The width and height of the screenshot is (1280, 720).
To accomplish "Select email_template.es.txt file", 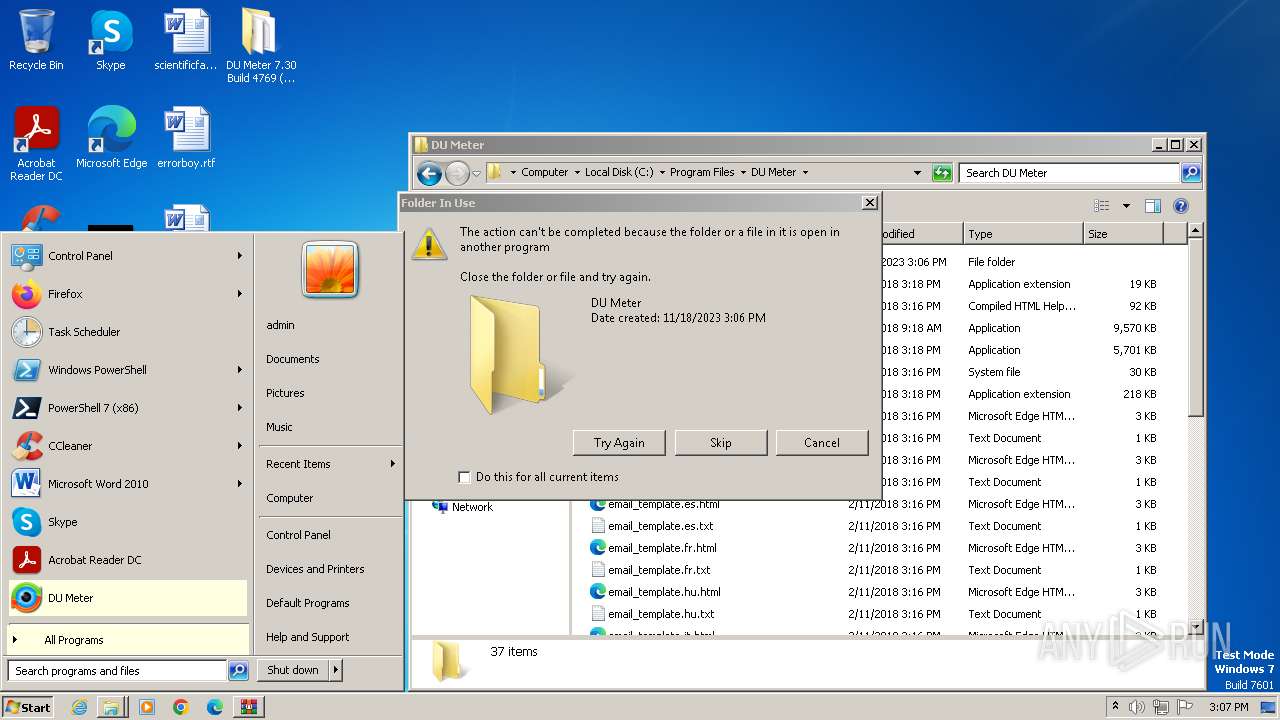I will 660,526.
